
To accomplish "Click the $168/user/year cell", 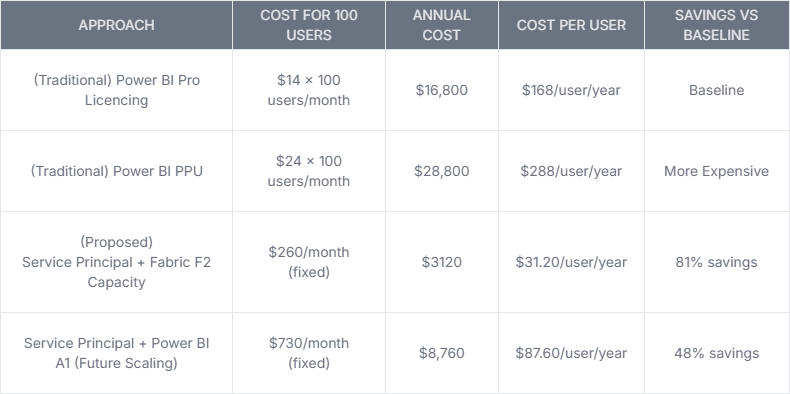I will pyautogui.click(x=571, y=90).
